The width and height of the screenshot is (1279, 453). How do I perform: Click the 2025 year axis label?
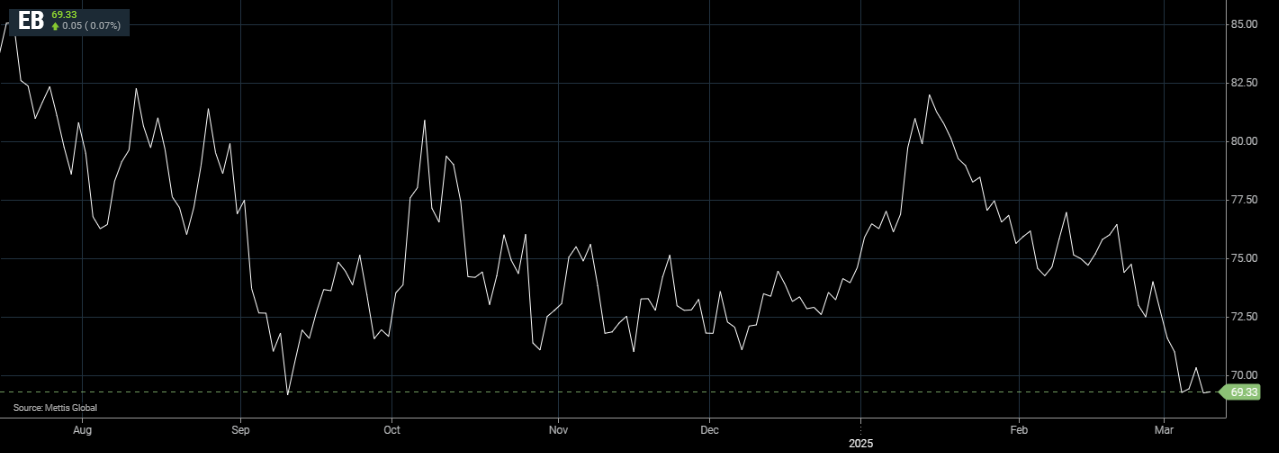[x=860, y=442]
